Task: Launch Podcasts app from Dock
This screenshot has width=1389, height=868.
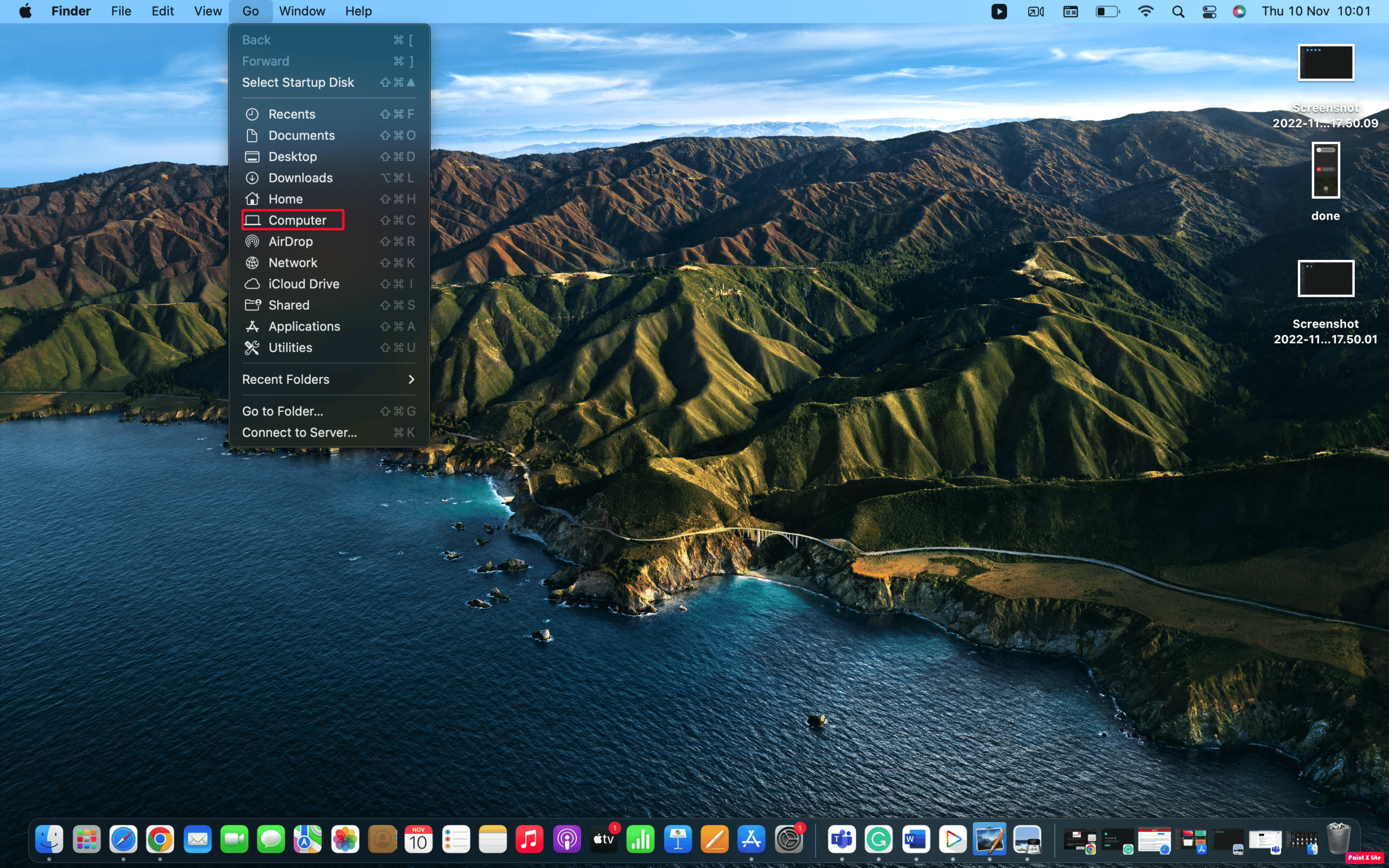Action: [566, 840]
